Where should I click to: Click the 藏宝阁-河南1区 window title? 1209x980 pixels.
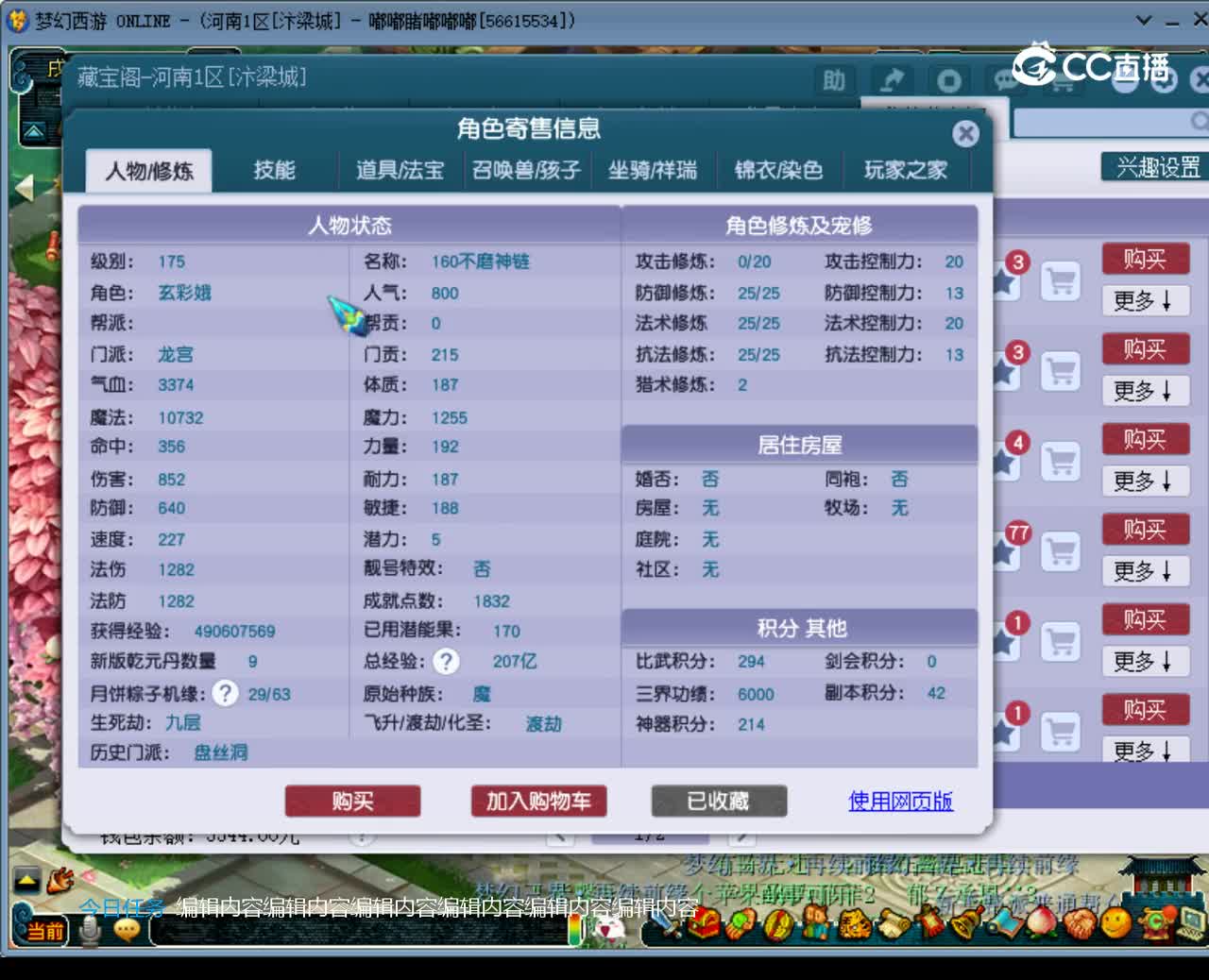coord(192,77)
